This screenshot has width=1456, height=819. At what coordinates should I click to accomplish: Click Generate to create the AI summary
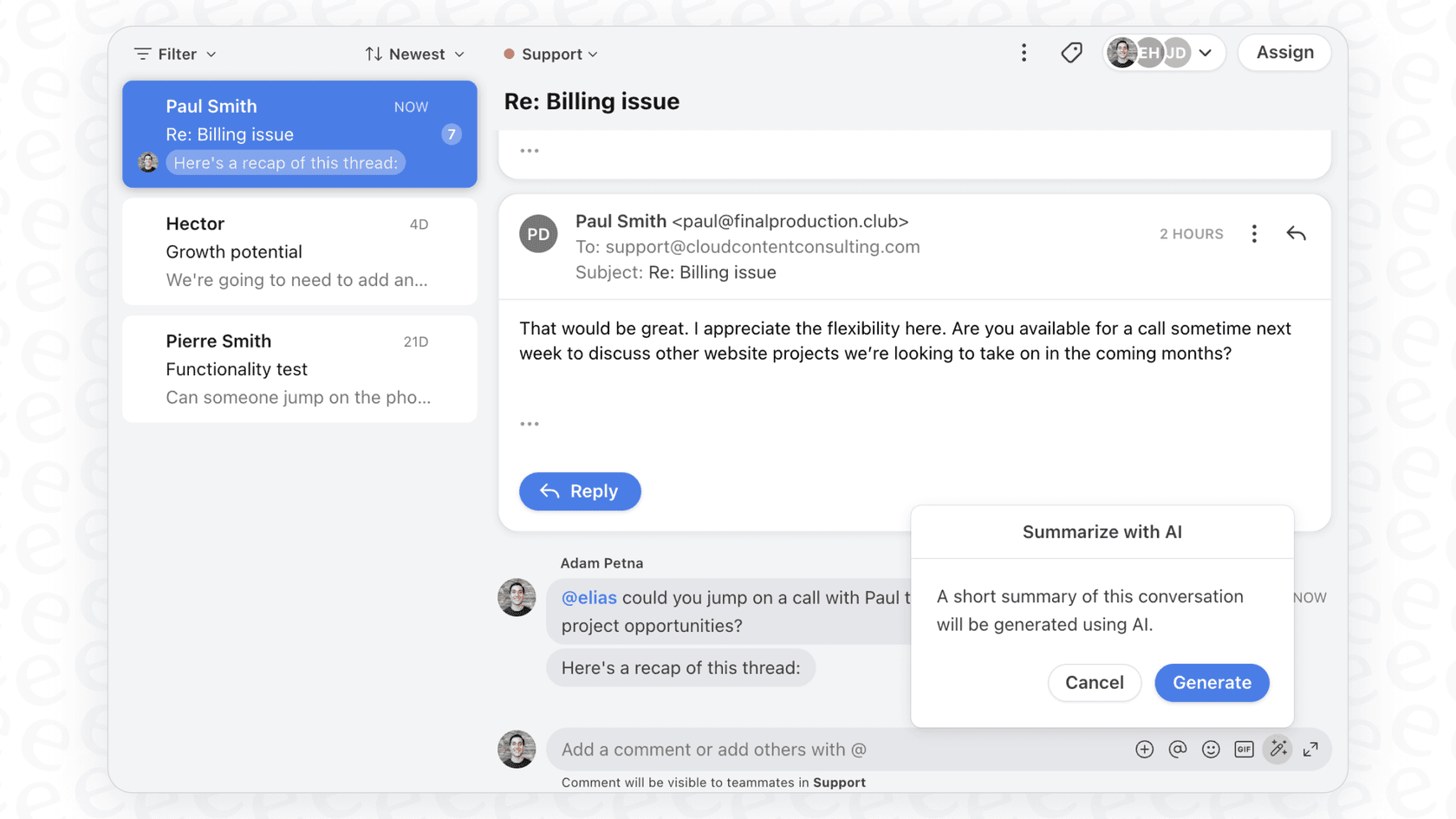1211,683
